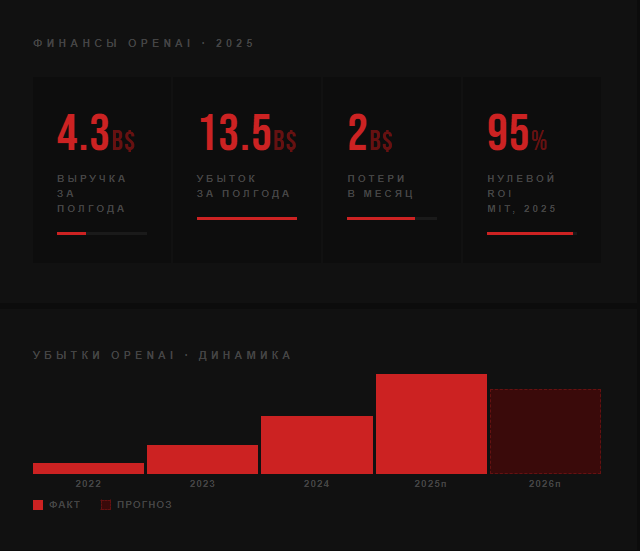Click the tallest 2025п bar
This screenshot has height=551, width=640.
(x=431, y=424)
